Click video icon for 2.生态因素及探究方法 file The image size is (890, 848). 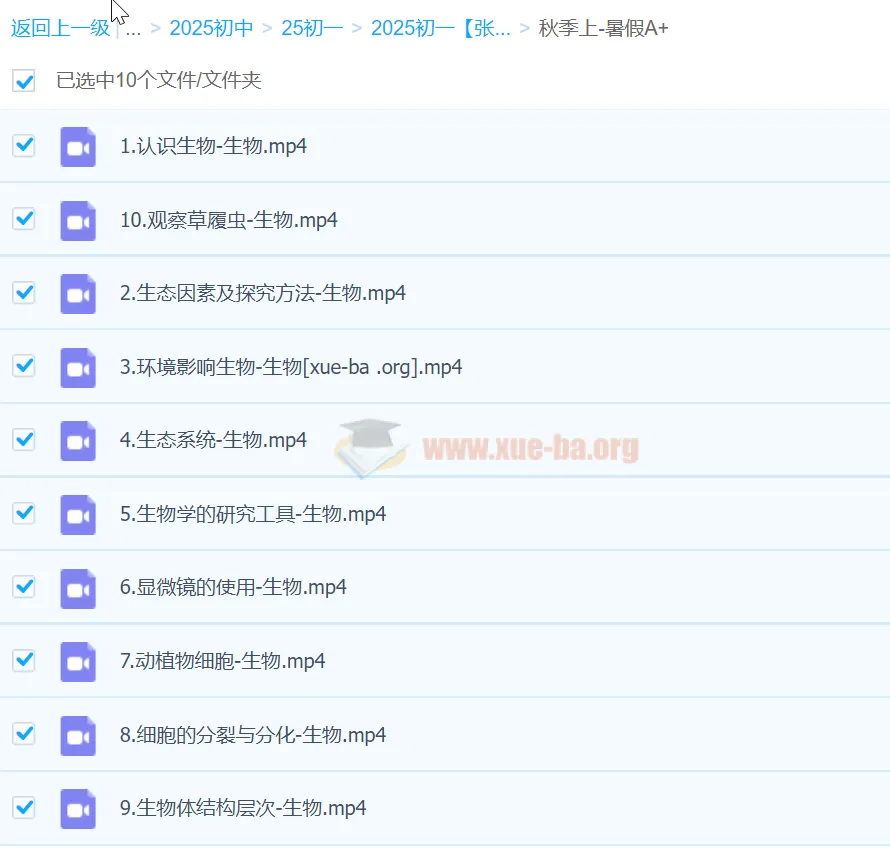pos(78,294)
